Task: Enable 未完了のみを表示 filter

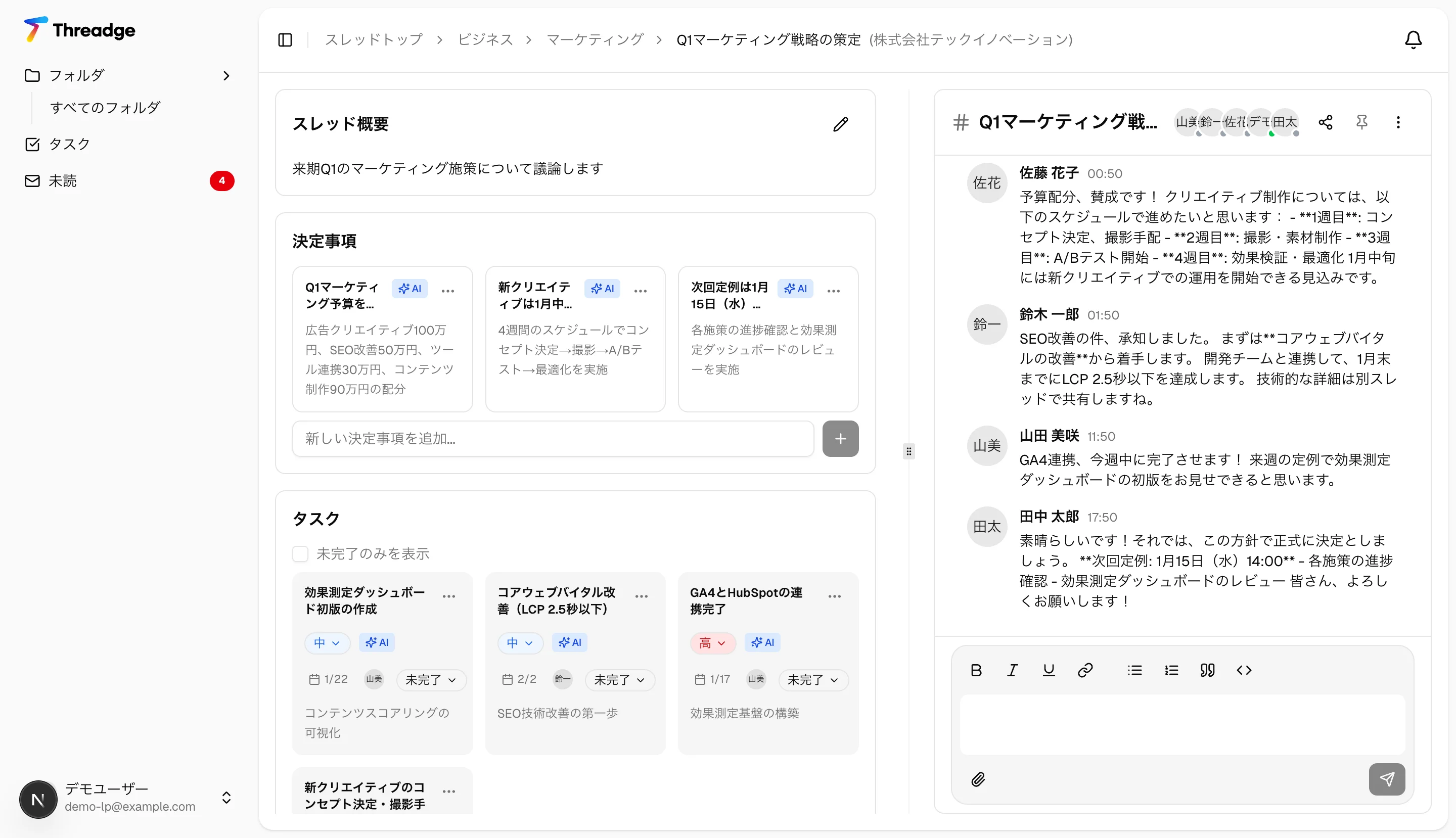Action: (301, 553)
